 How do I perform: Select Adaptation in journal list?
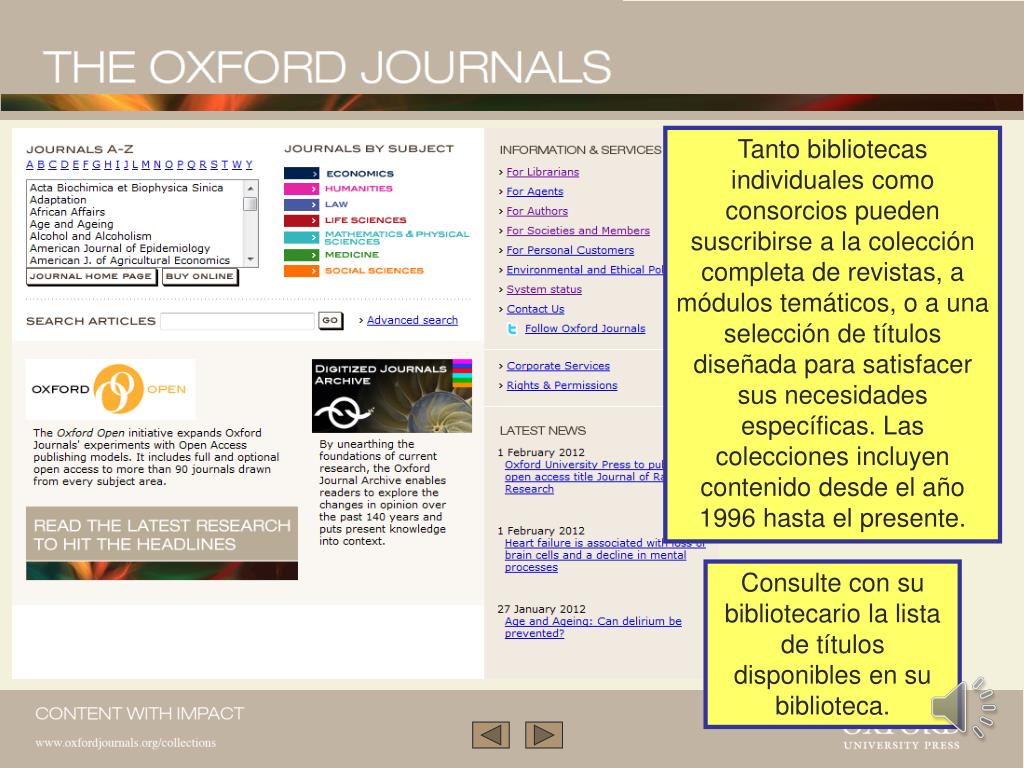(x=58, y=200)
